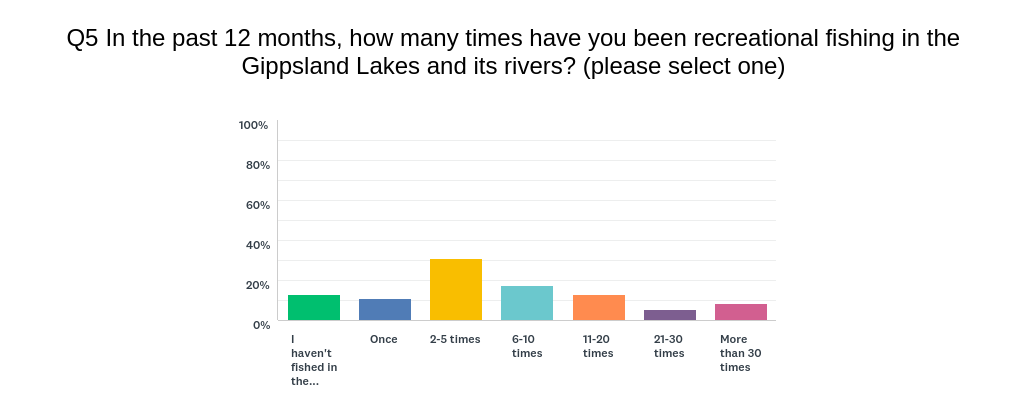Click the yellow 2-5 times bar
Viewport: 1024px width, 403px height.
(456, 289)
